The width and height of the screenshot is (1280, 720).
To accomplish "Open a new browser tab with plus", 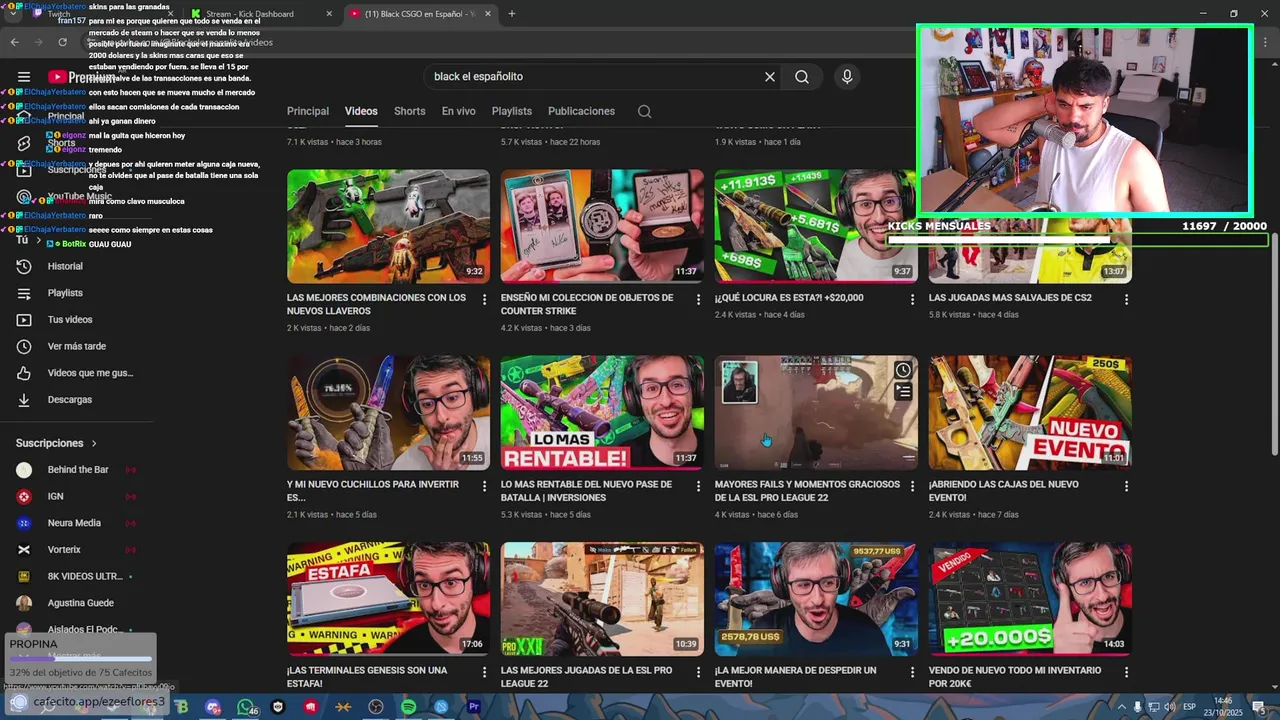I will [x=511, y=14].
